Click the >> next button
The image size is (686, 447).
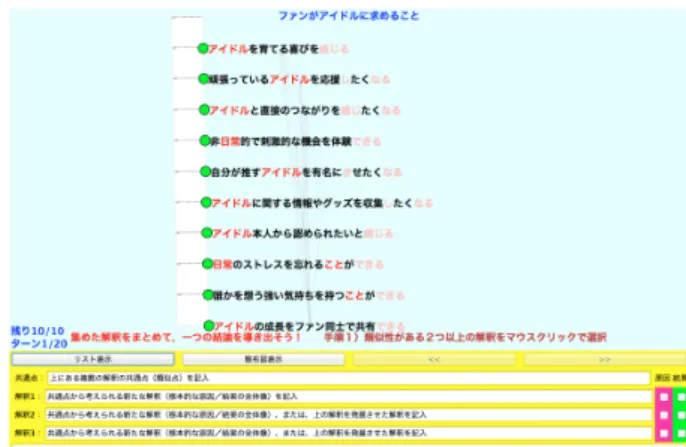point(605,360)
